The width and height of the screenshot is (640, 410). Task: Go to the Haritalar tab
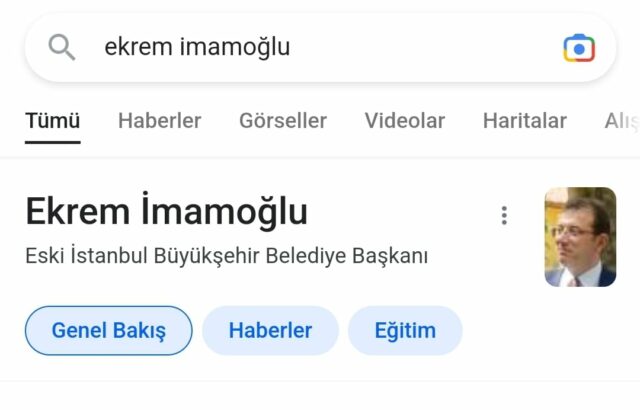[x=524, y=121]
